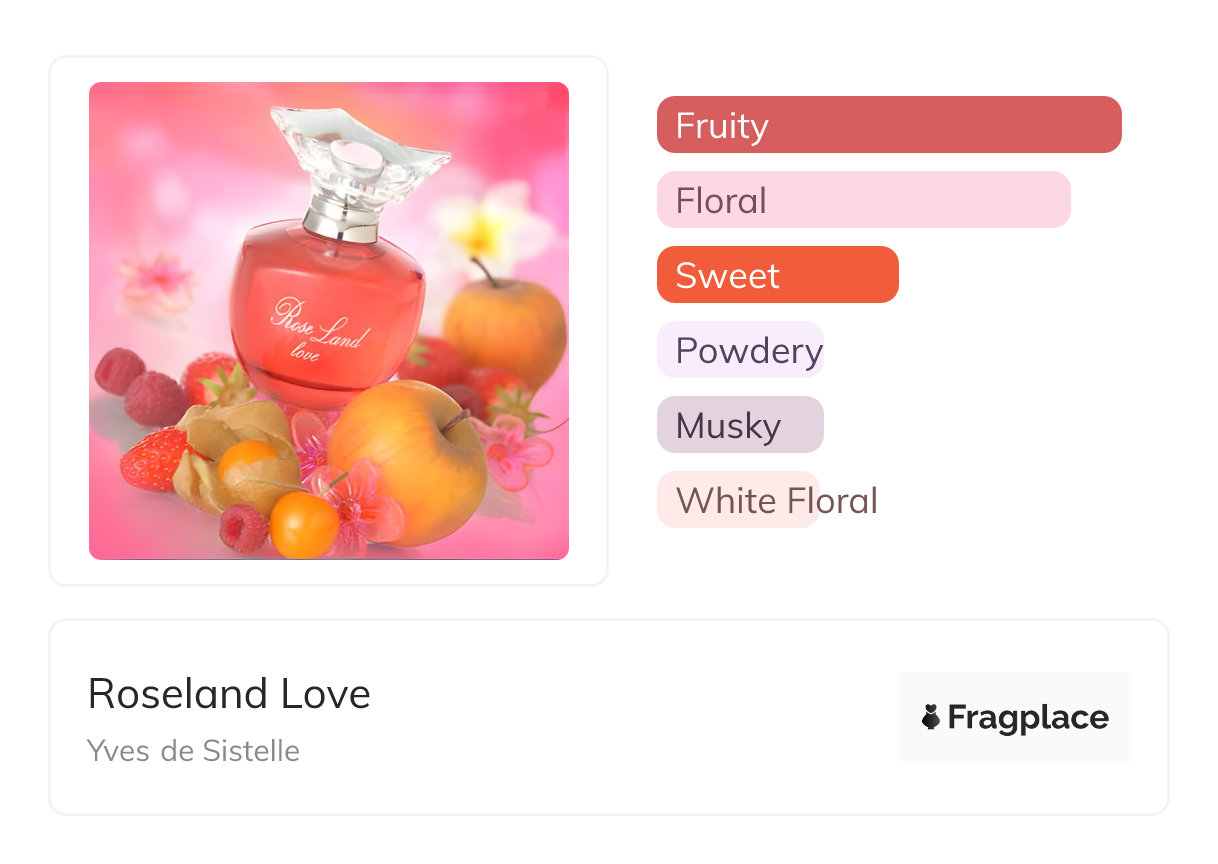Select the White Floral accord bar
The width and height of the screenshot is (1218, 864).
click(x=739, y=500)
